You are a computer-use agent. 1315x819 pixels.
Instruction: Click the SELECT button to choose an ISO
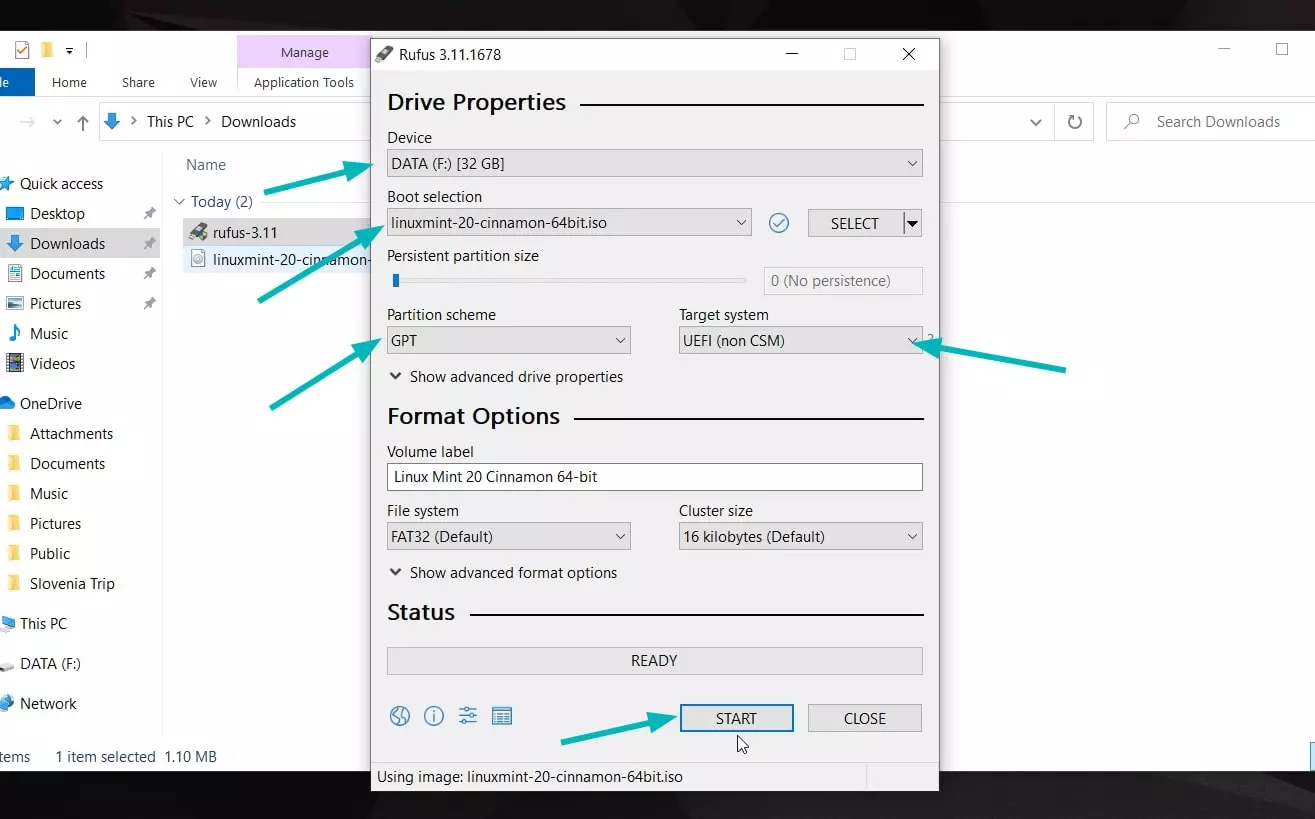855,223
